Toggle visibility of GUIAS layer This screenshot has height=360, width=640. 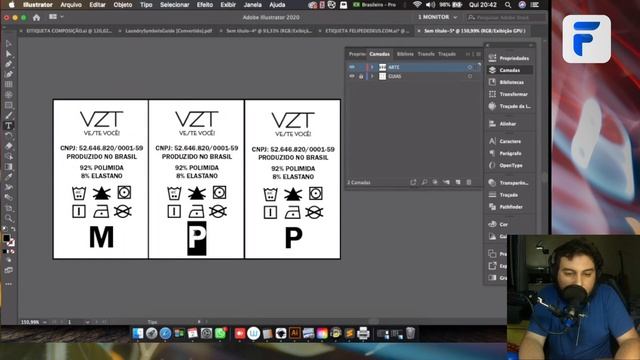coord(351,76)
